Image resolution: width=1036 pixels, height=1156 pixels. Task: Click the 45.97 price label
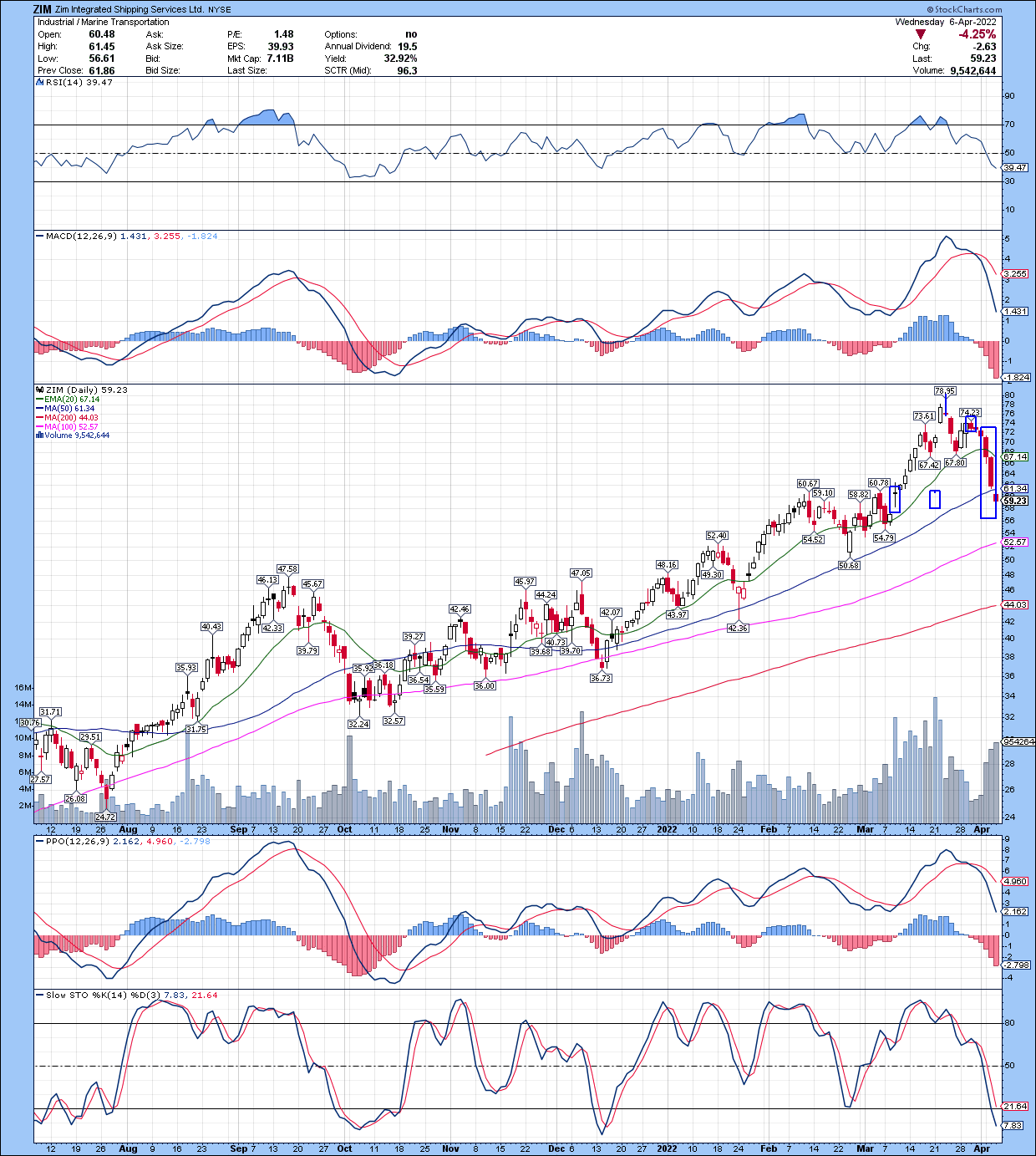tap(525, 582)
